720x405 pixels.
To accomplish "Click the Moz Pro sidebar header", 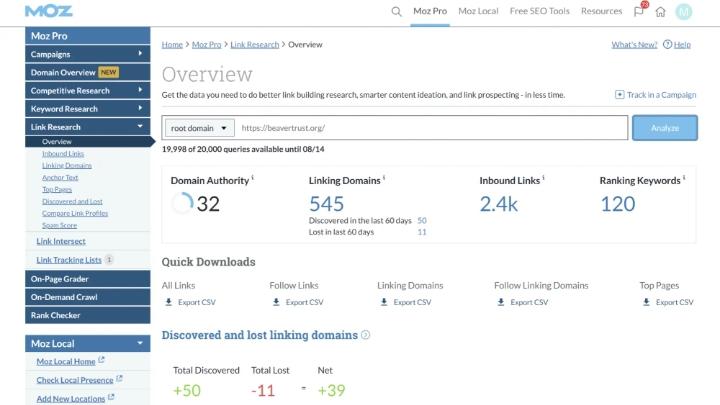I will pos(88,36).
